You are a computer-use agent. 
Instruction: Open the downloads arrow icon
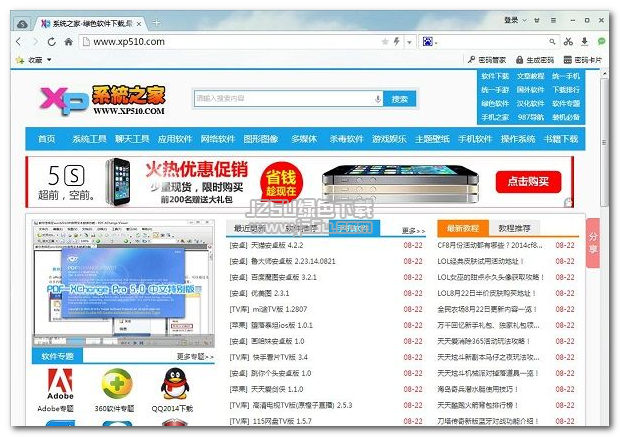(585, 41)
